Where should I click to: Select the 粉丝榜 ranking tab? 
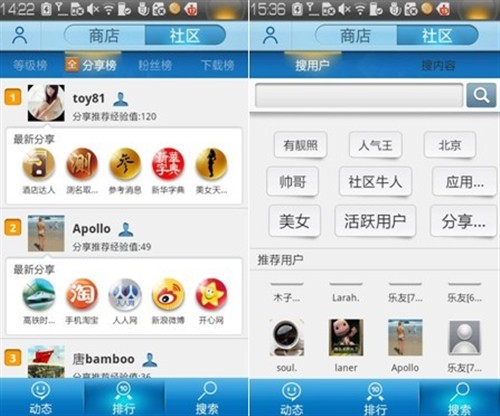155,65
